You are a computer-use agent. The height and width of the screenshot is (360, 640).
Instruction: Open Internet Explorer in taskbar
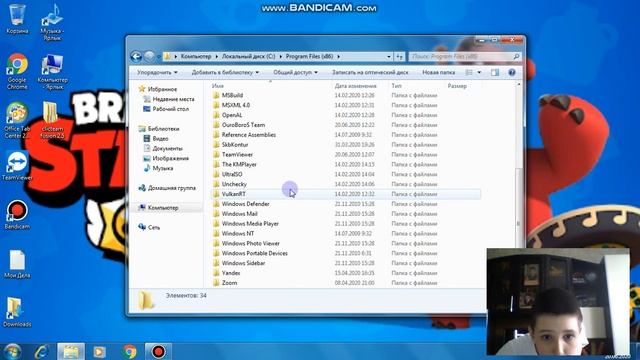[42, 351]
